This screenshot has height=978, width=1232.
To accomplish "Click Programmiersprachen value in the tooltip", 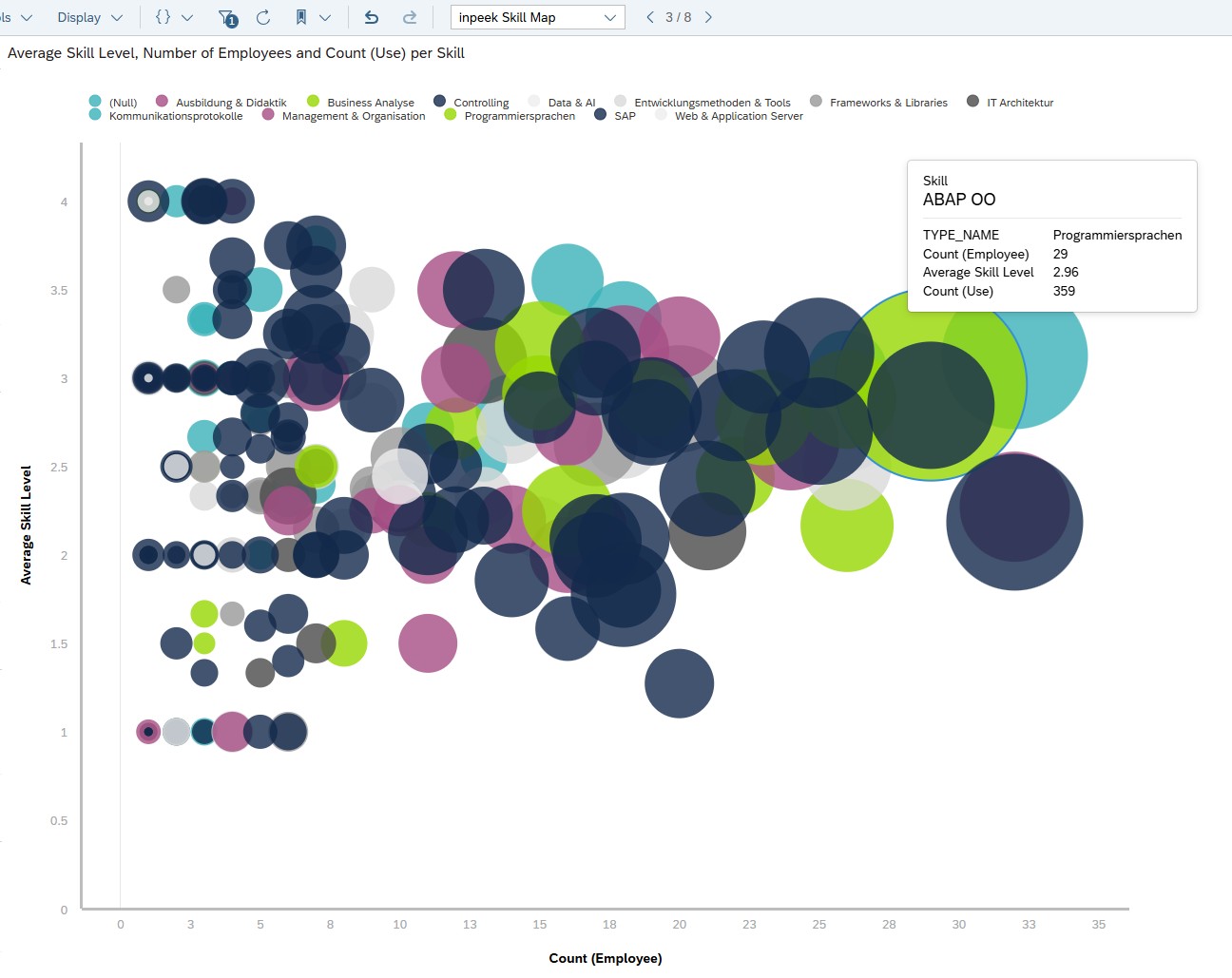I will [x=1117, y=235].
